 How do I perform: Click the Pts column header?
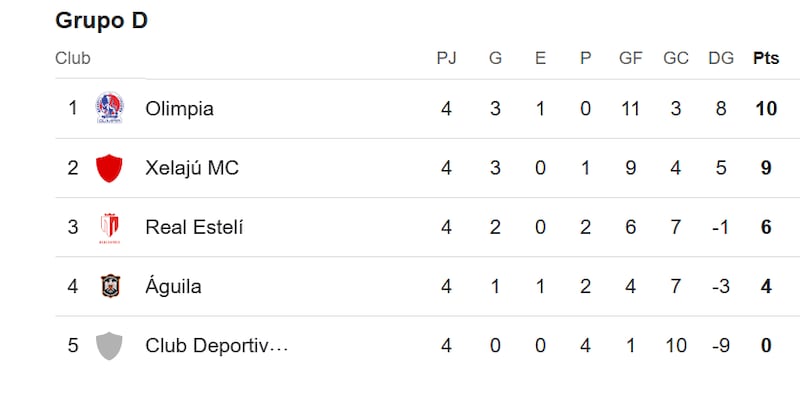click(x=766, y=58)
